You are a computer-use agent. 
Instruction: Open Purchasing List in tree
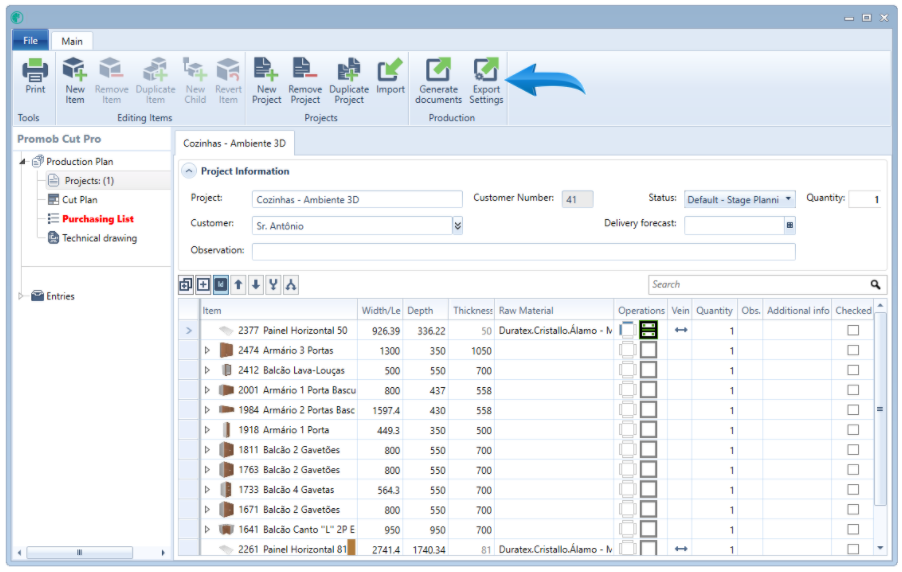coord(98,219)
